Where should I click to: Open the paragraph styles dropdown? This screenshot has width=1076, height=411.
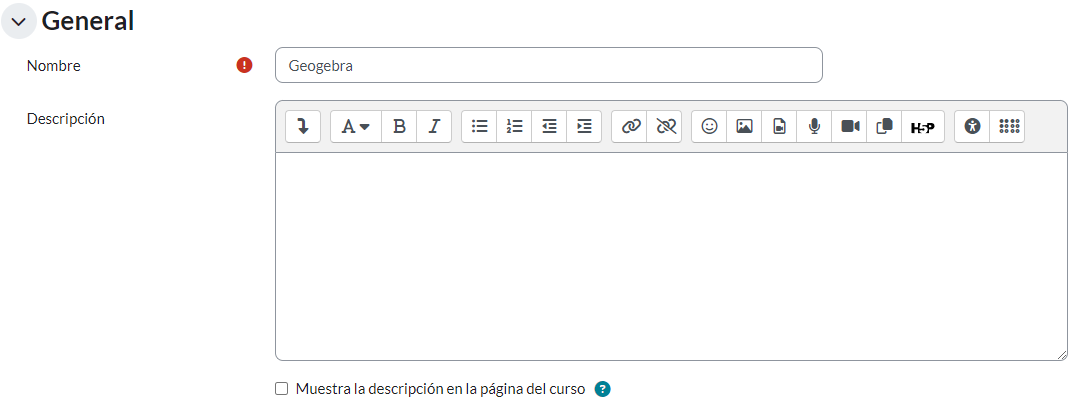pyautogui.click(x=356, y=127)
